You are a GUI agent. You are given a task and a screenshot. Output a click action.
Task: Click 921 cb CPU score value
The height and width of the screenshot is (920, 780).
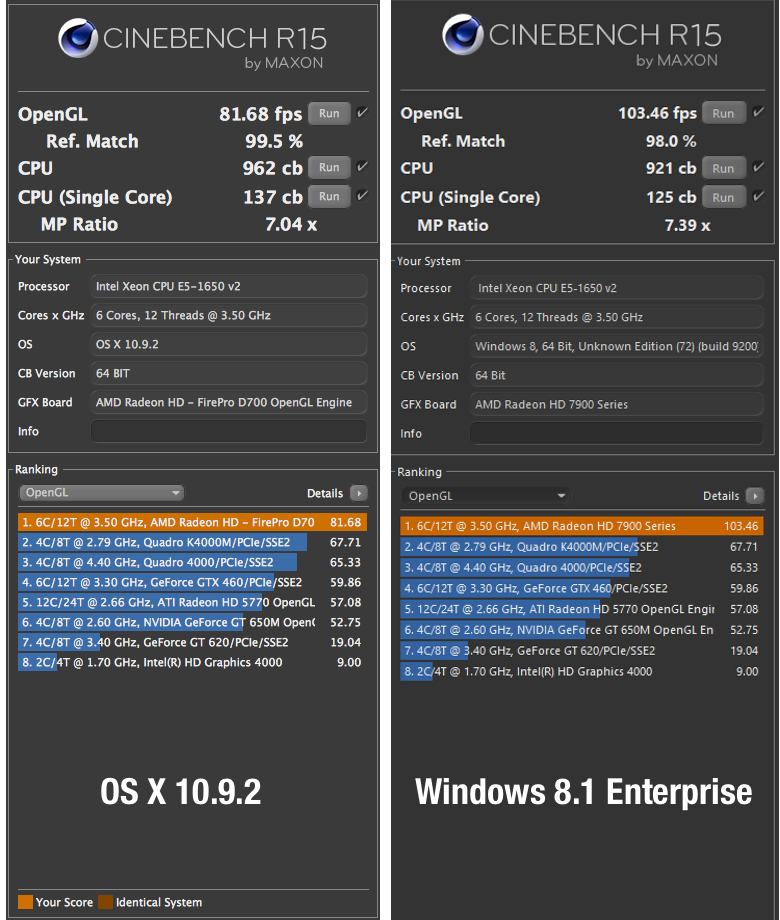pos(671,168)
